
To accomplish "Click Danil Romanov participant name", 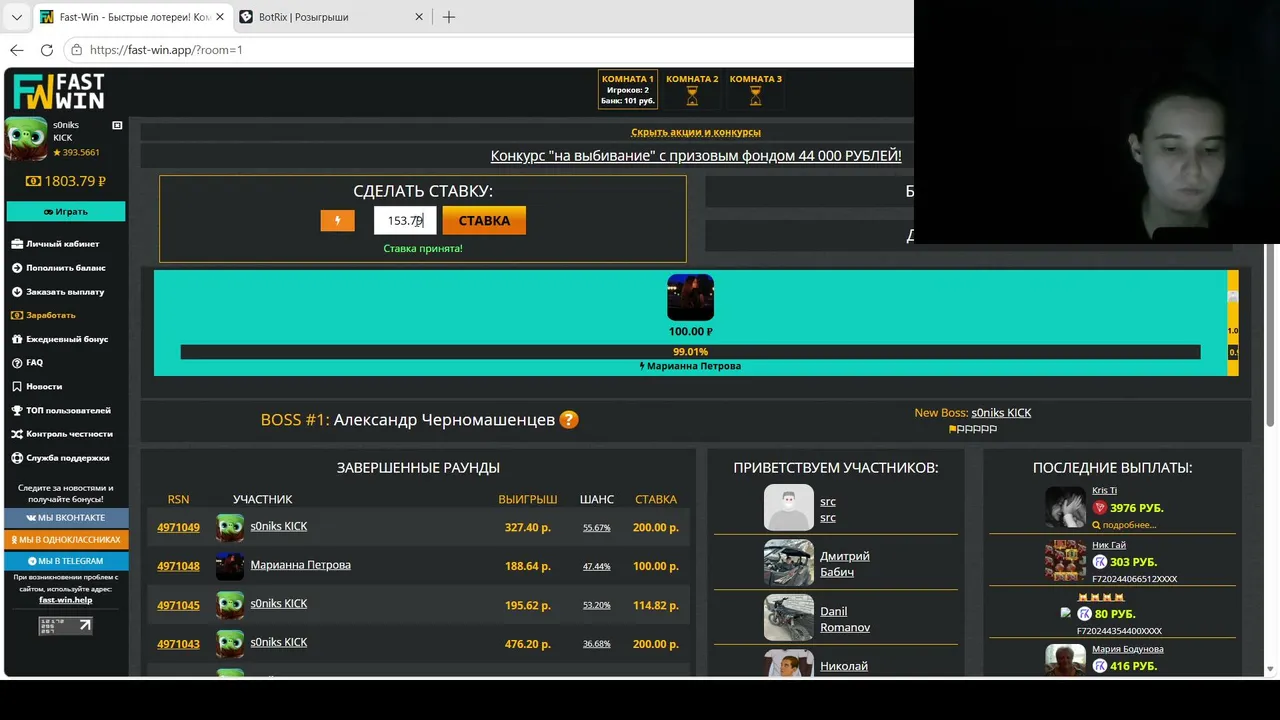I will (x=845, y=619).
